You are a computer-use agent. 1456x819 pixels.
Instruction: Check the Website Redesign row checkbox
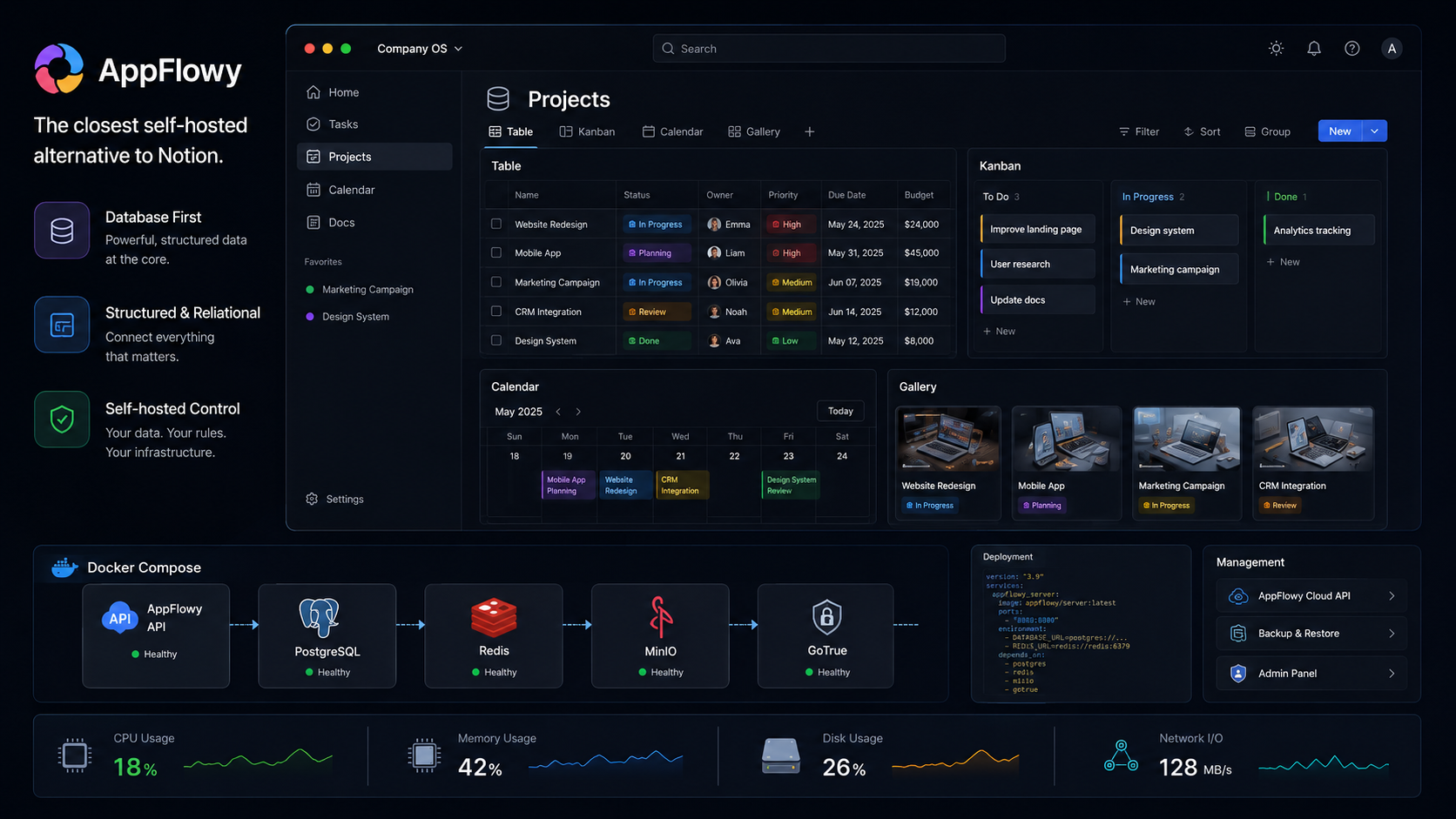(496, 224)
